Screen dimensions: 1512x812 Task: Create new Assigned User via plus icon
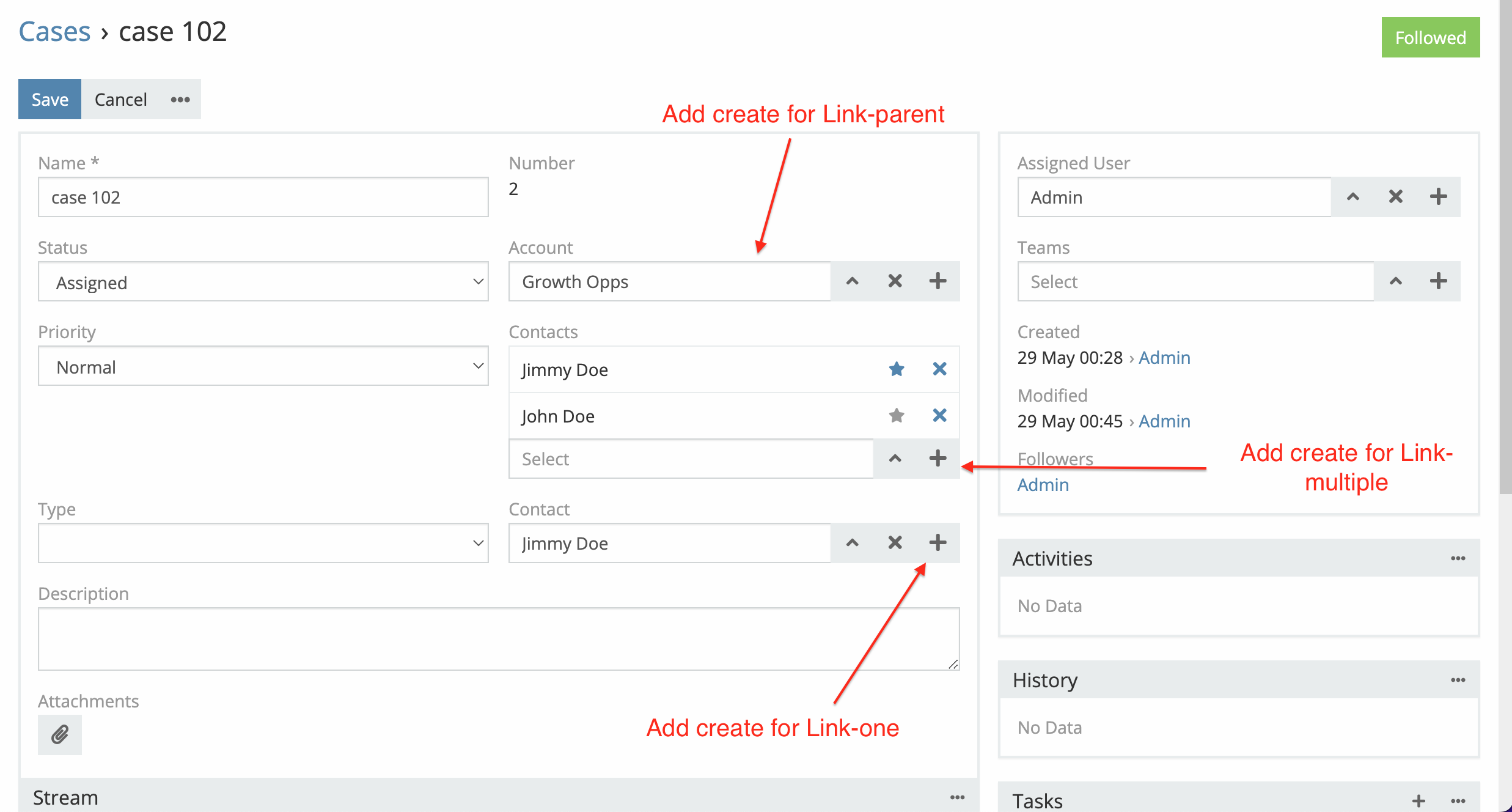[1439, 196]
